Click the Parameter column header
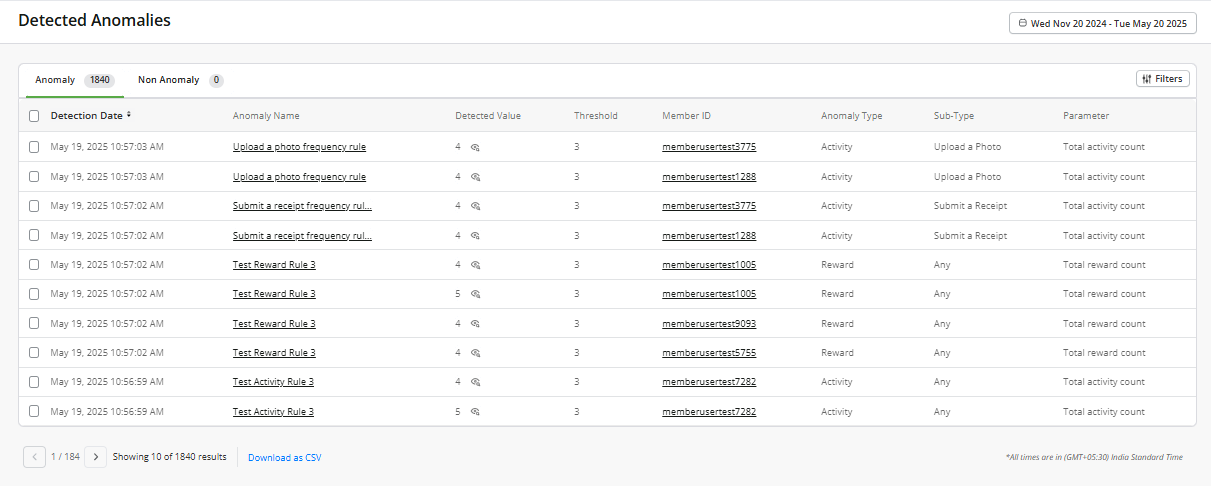This screenshot has height=486, width=1211. [1086, 116]
